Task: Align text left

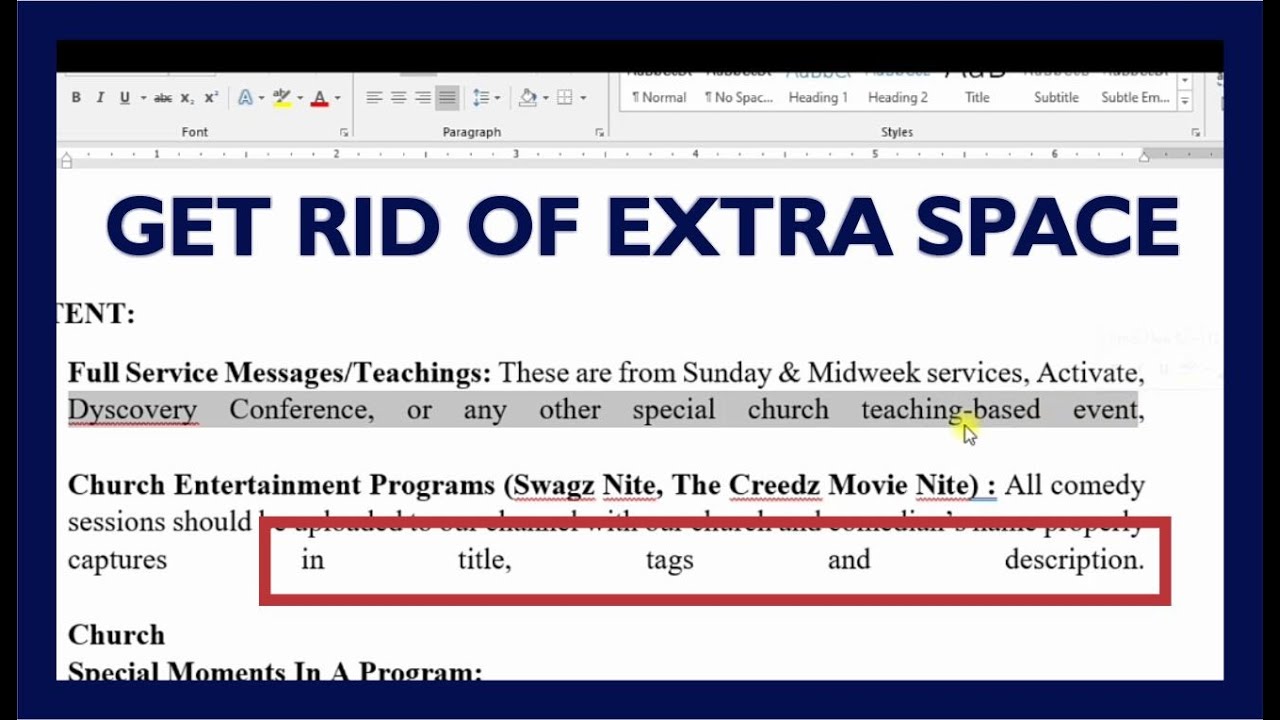Action: tap(374, 98)
